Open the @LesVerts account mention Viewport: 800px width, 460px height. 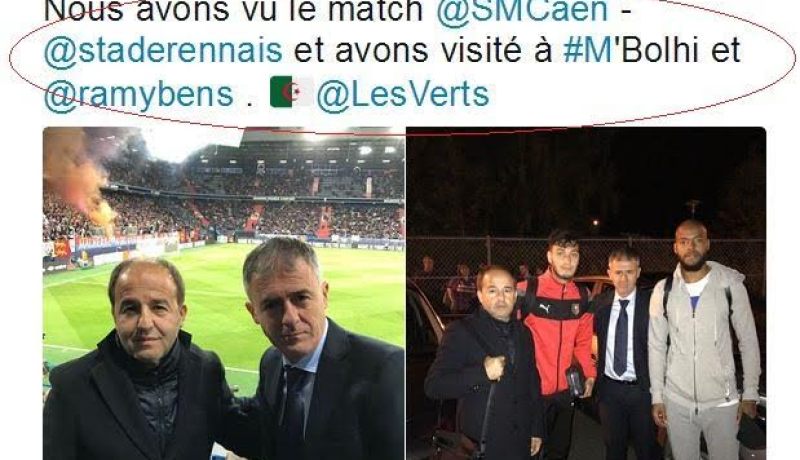[x=403, y=94]
